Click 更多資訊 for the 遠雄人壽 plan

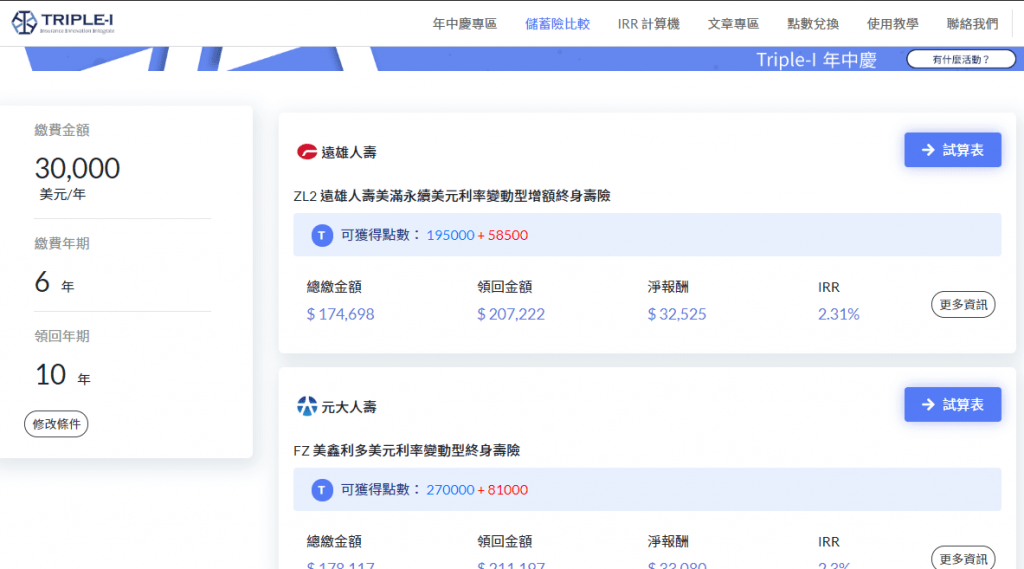click(x=963, y=304)
